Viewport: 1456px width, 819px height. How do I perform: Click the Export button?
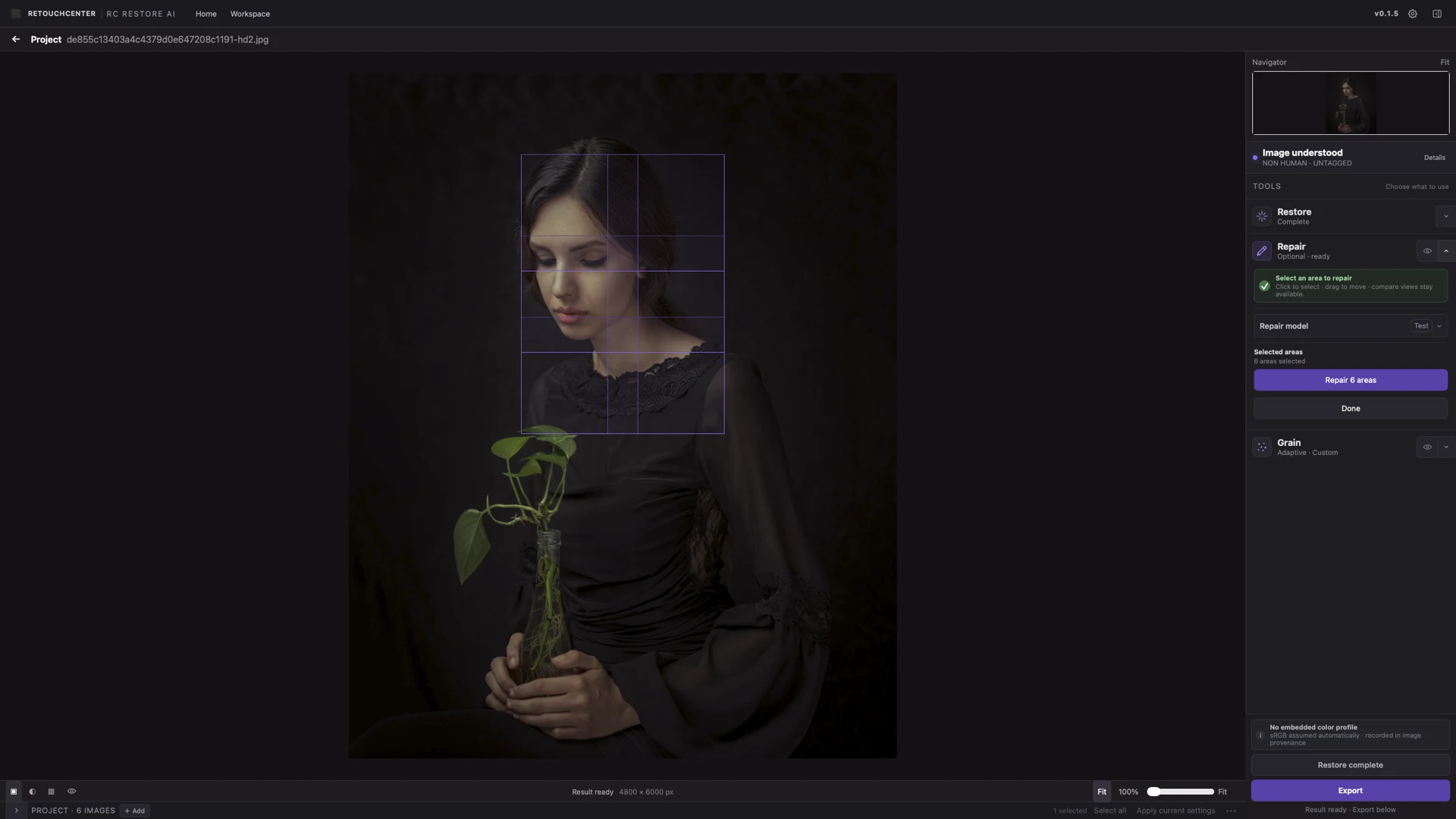(x=1351, y=791)
